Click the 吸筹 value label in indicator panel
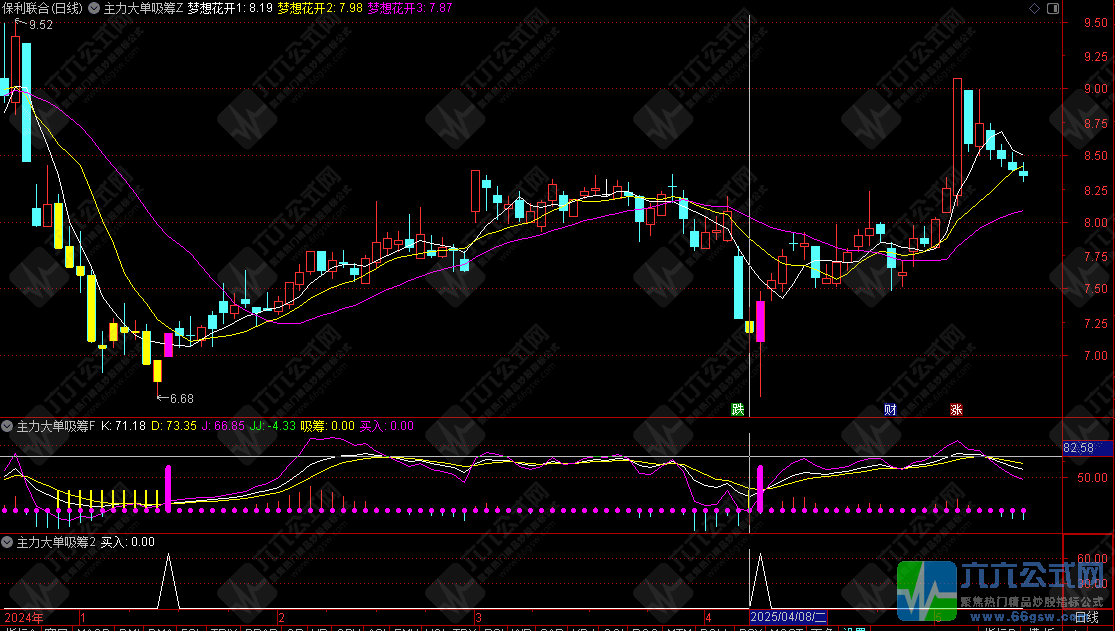This screenshot has width=1115, height=631. click(x=340, y=426)
